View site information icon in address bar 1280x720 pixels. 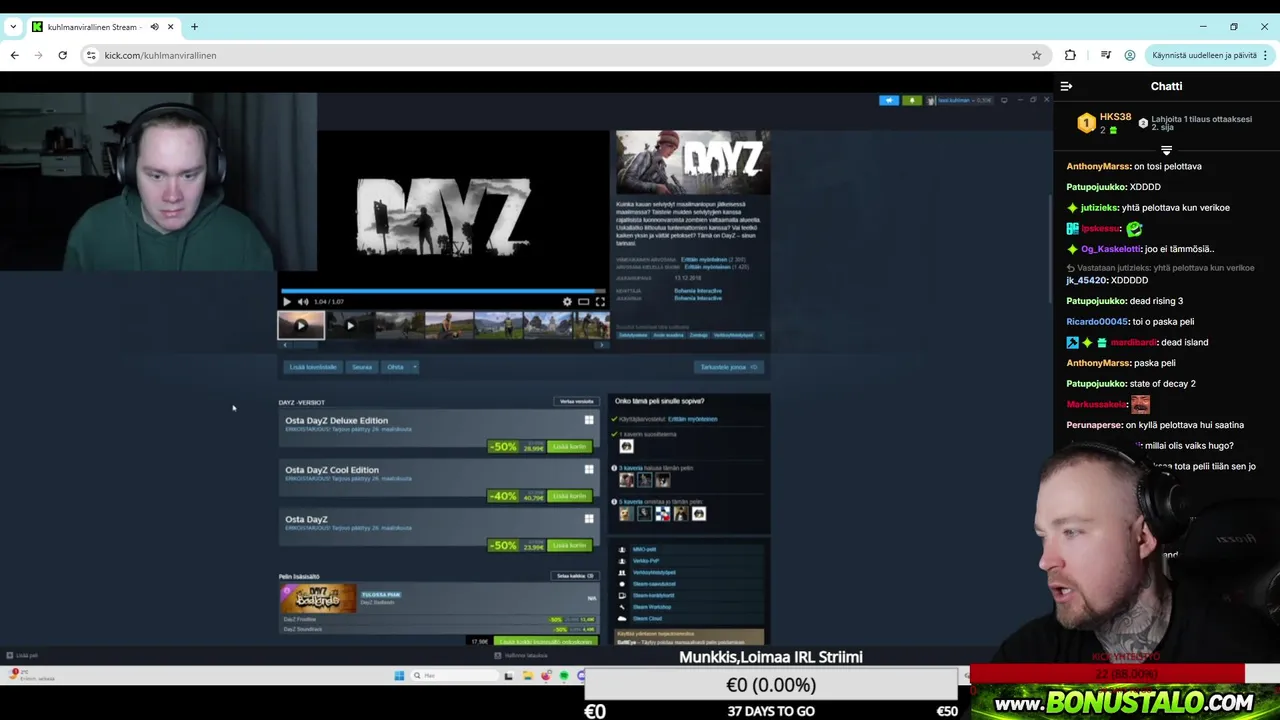point(91,55)
